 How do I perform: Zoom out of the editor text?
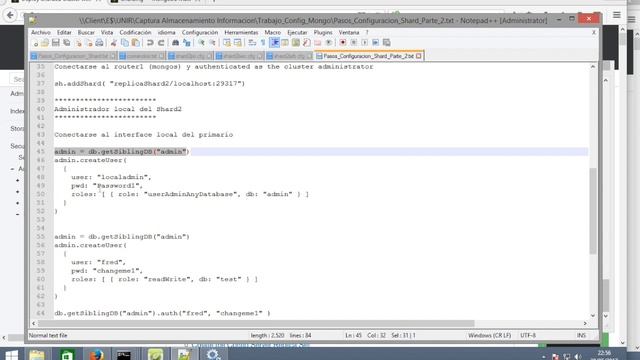pos(212,43)
